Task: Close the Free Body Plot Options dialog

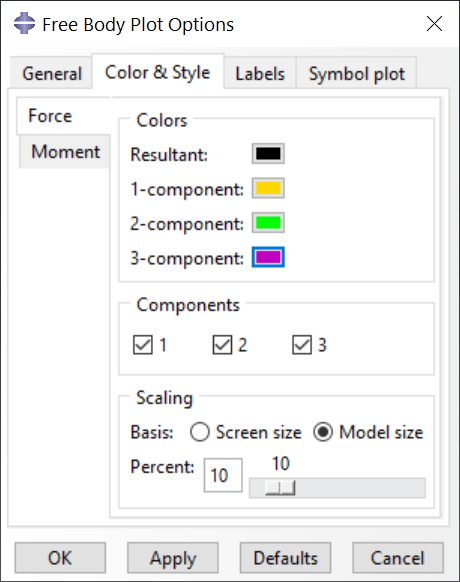Action: 434,24
